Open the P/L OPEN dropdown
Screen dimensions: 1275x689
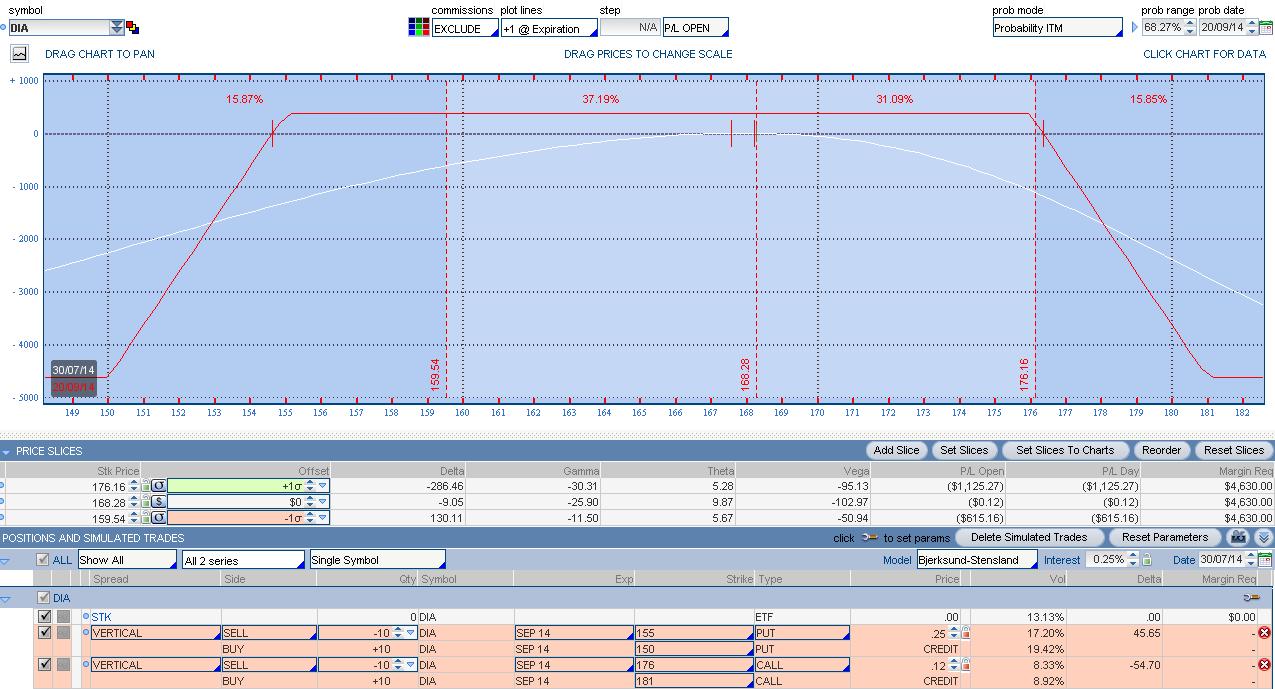(695, 28)
